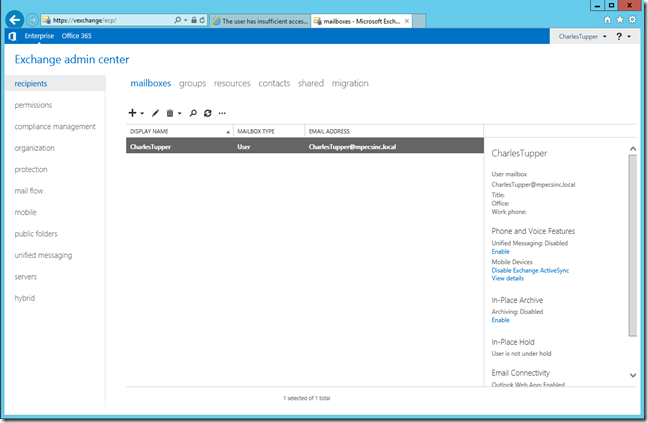The image size is (648, 423).
Task: Click the Edit pencil icon
Action: click(x=155, y=113)
